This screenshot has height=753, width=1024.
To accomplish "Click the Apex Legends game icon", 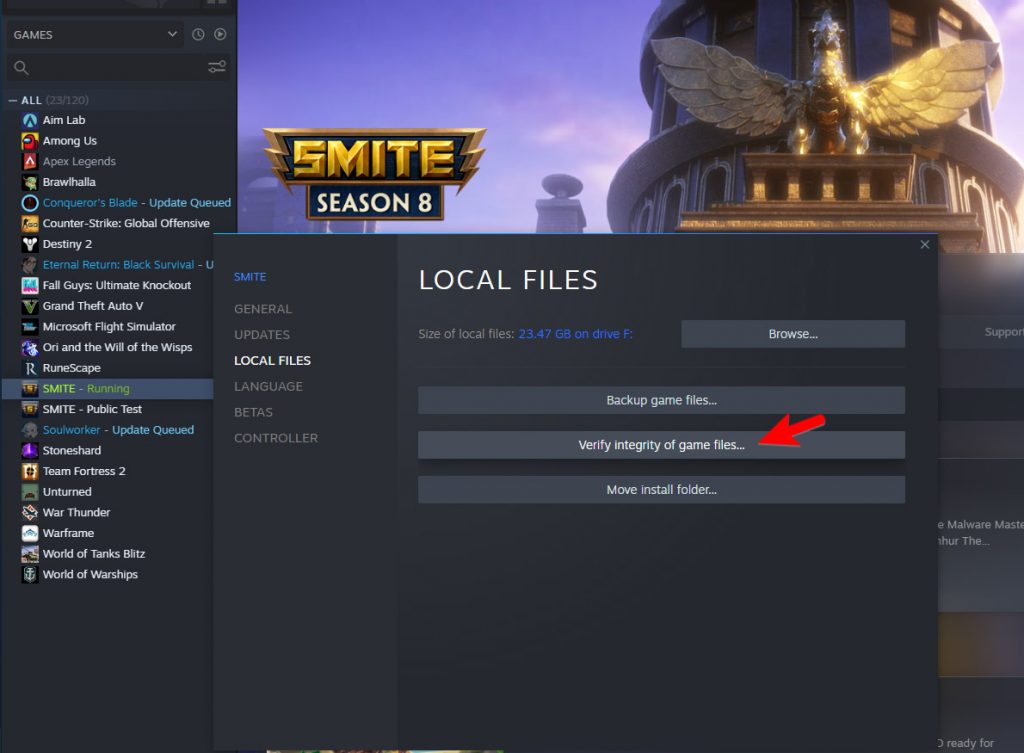I will [x=29, y=161].
